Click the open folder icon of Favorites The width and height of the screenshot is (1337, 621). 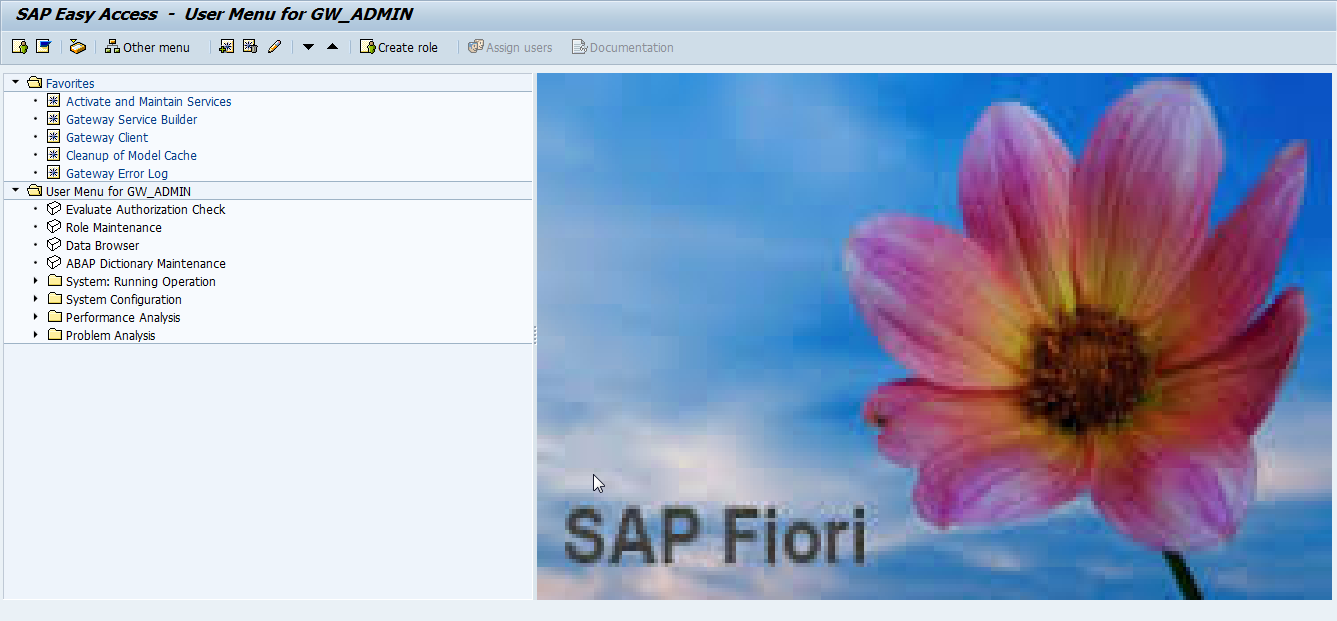[x=35, y=83]
